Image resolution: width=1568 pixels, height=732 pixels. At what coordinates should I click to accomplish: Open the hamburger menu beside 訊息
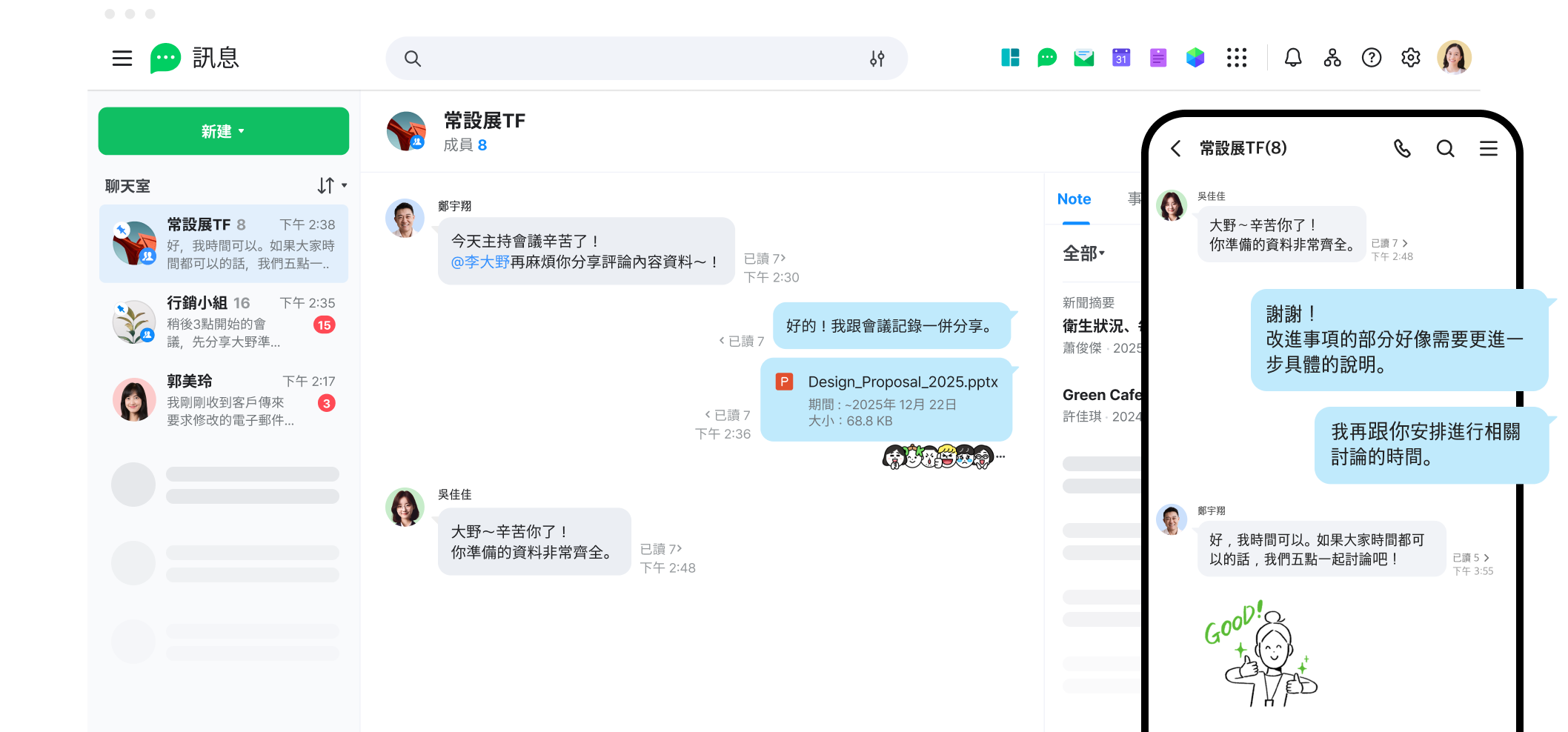122,59
